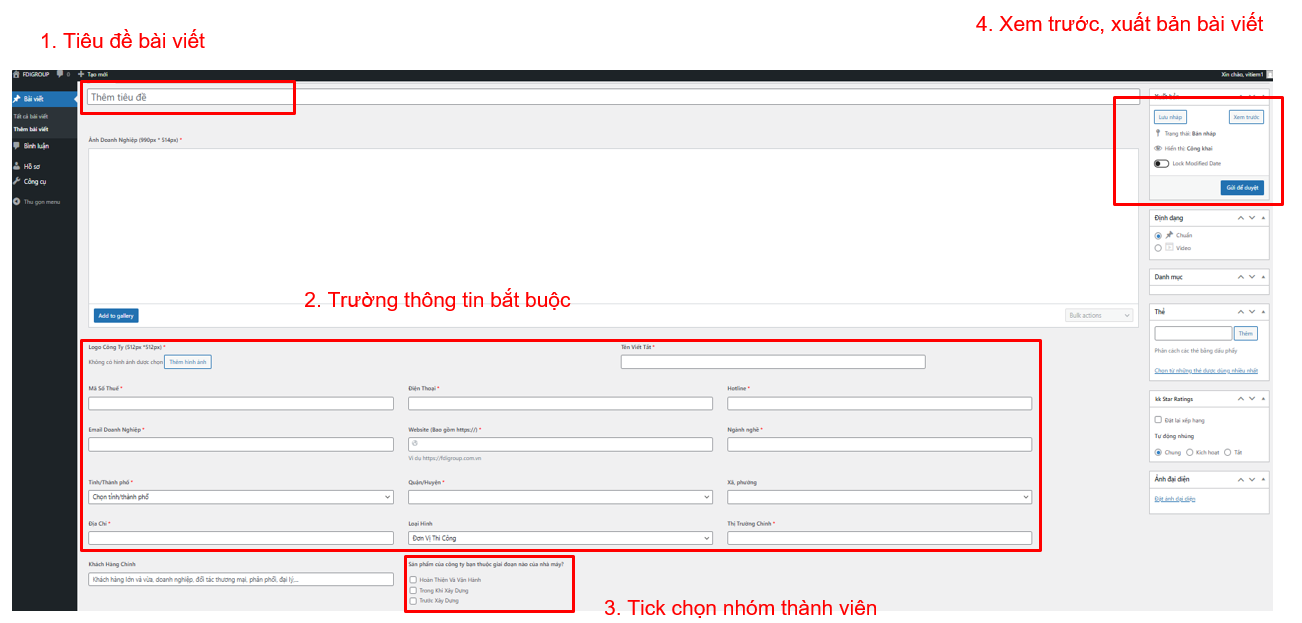Screen dimensions: 1302x623
Task: Open Công cụ tools section
Action: (x=35, y=181)
